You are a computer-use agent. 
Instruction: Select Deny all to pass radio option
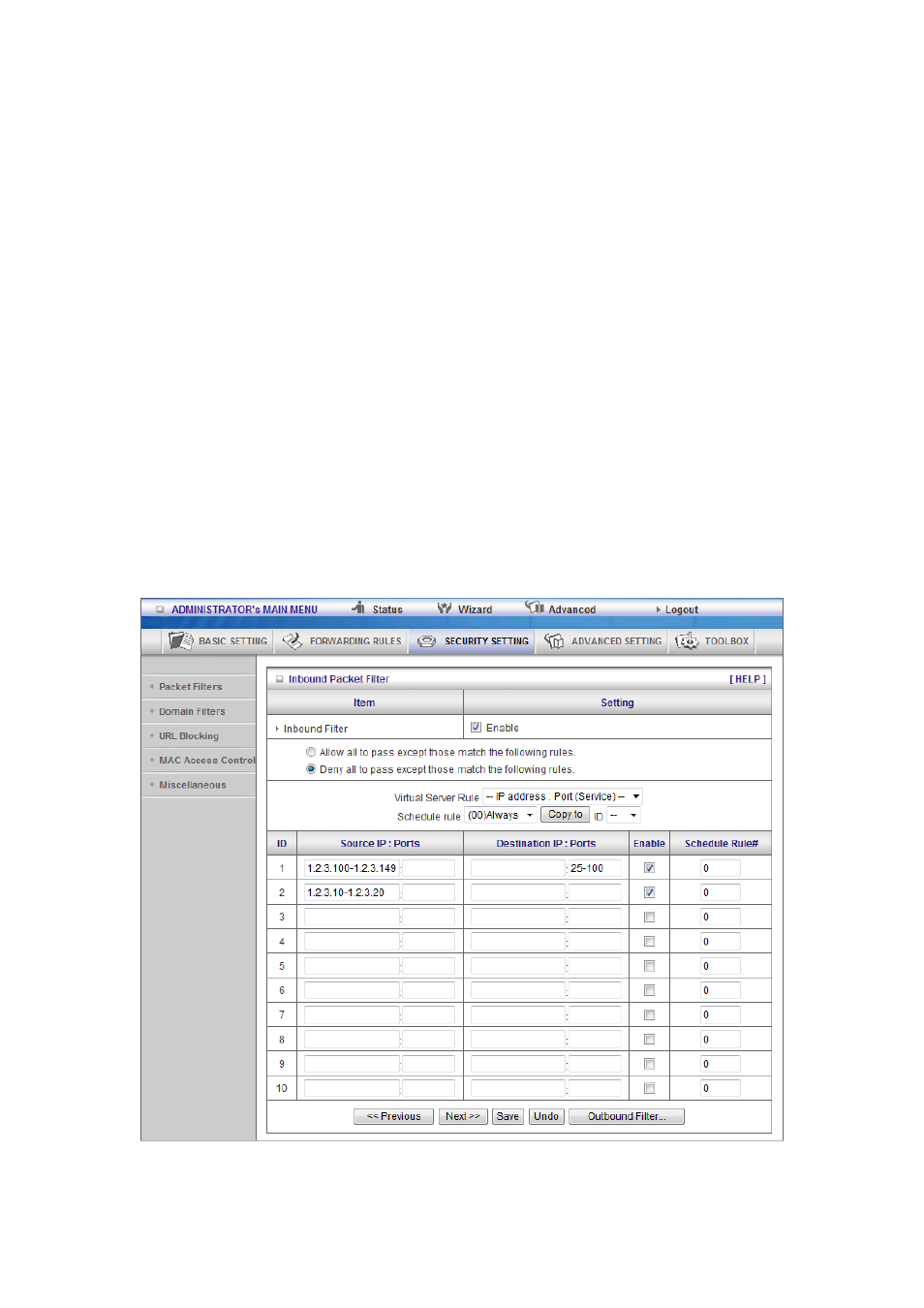point(311,769)
